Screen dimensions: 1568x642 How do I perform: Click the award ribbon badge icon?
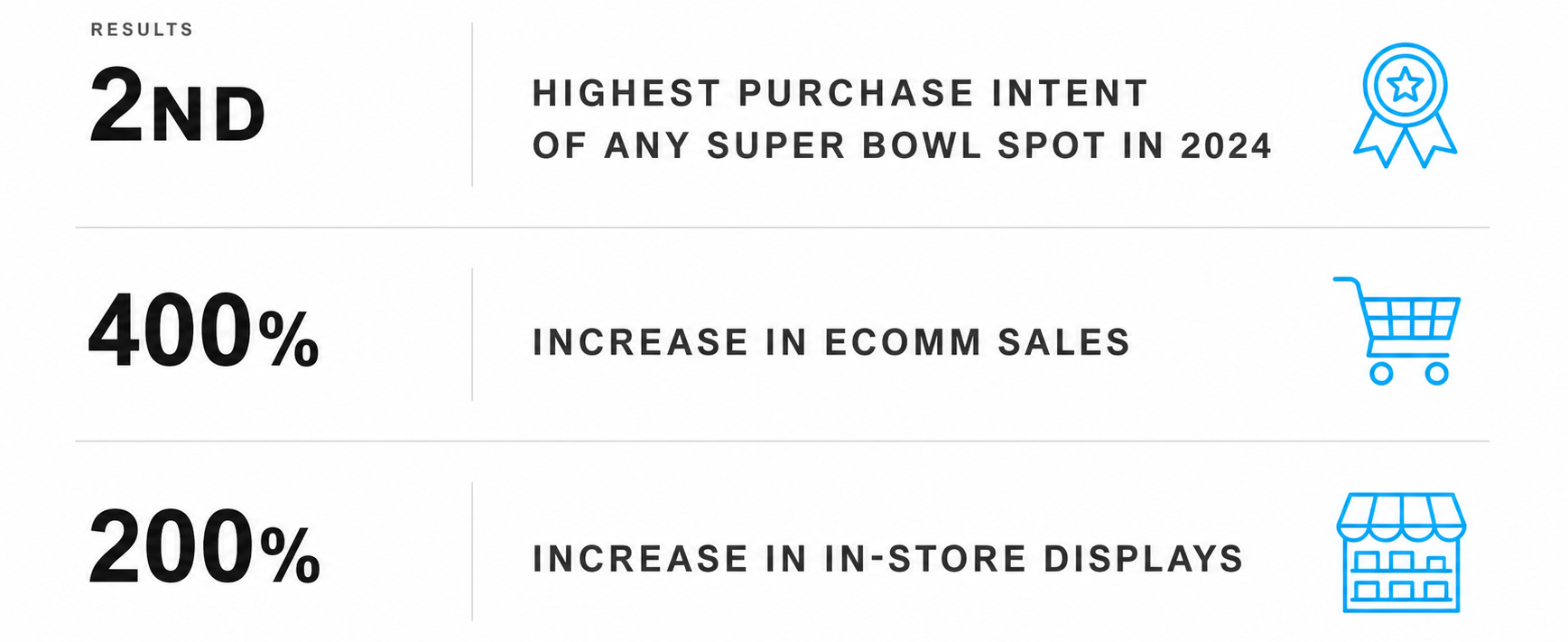tap(1405, 105)
